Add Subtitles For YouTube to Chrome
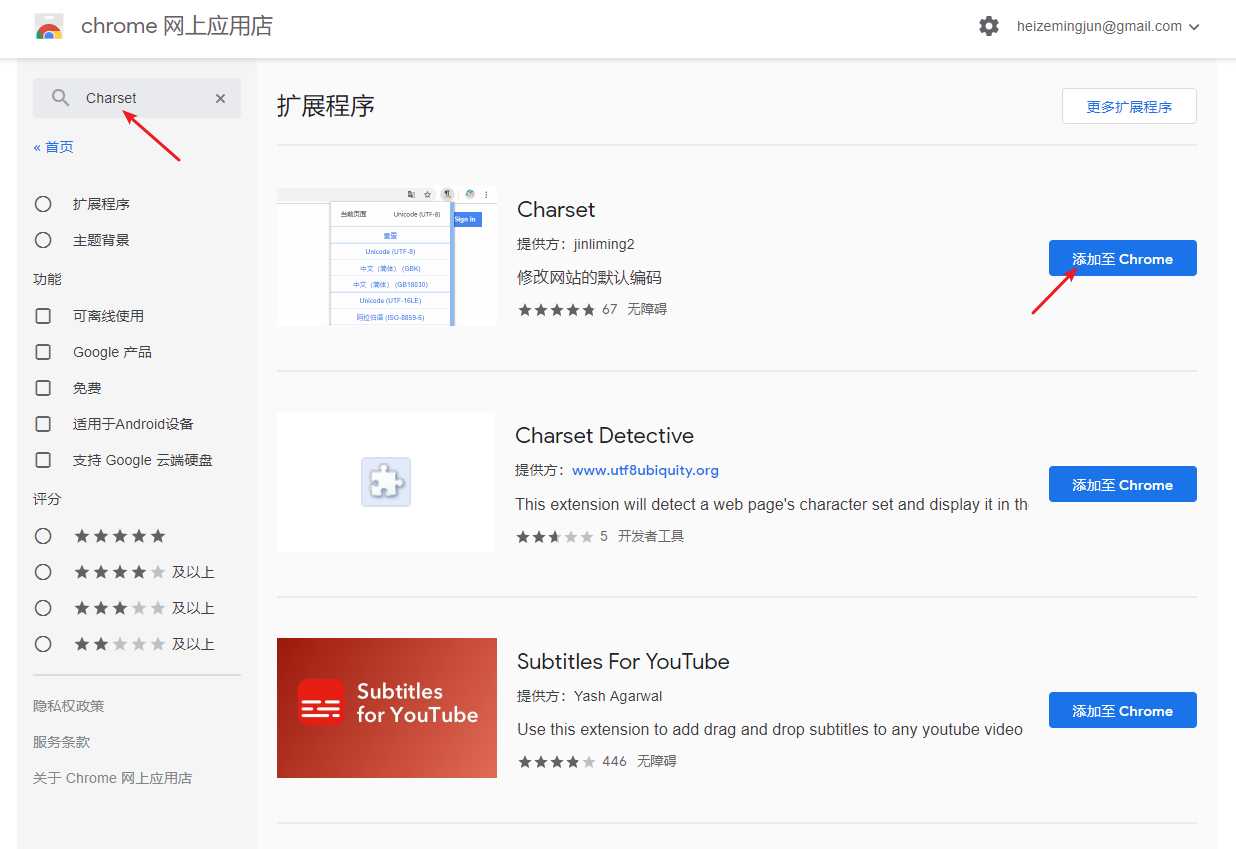Viewport: 1236px width, 849px height. tap(1122, 710)
